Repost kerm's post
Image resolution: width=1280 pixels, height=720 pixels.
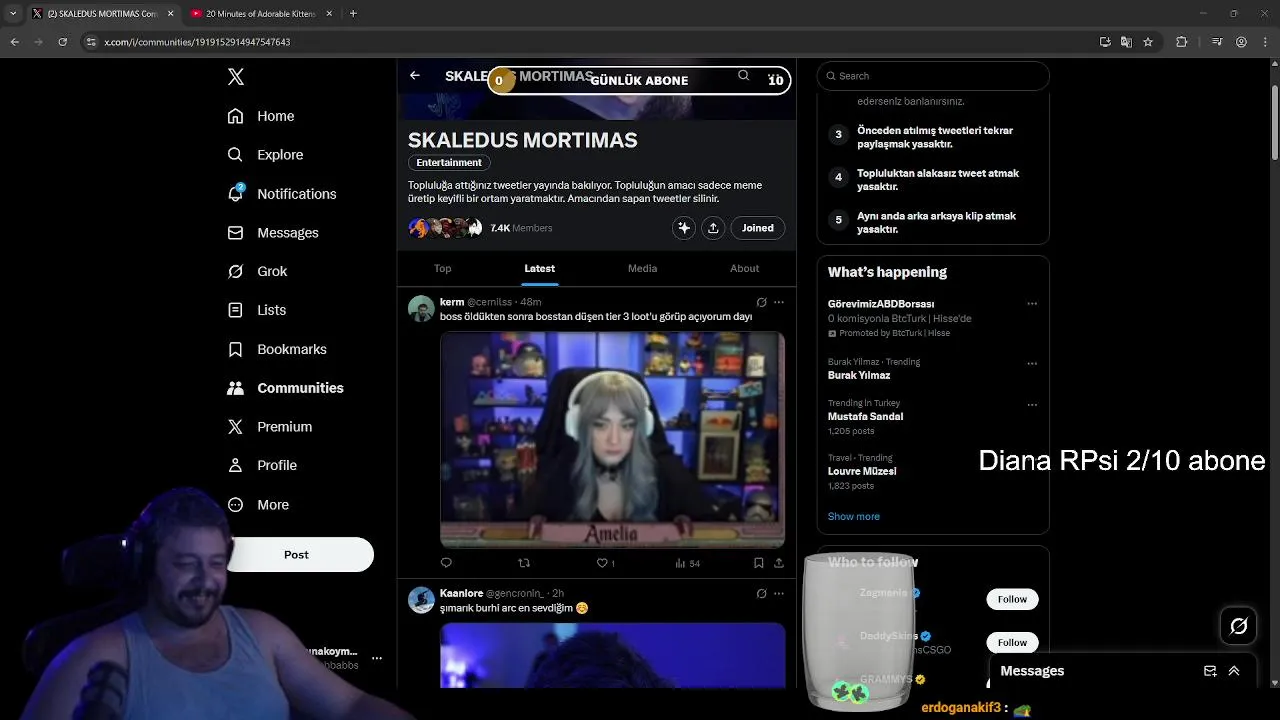pyautogui.click(x=524, y=563)
